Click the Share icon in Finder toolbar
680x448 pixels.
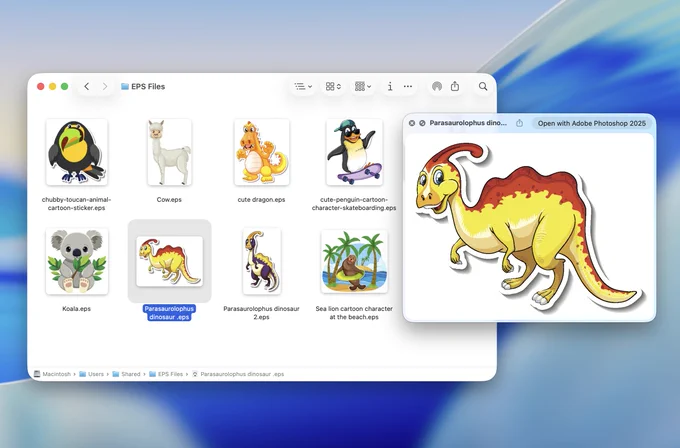click(x=454, y=86)
